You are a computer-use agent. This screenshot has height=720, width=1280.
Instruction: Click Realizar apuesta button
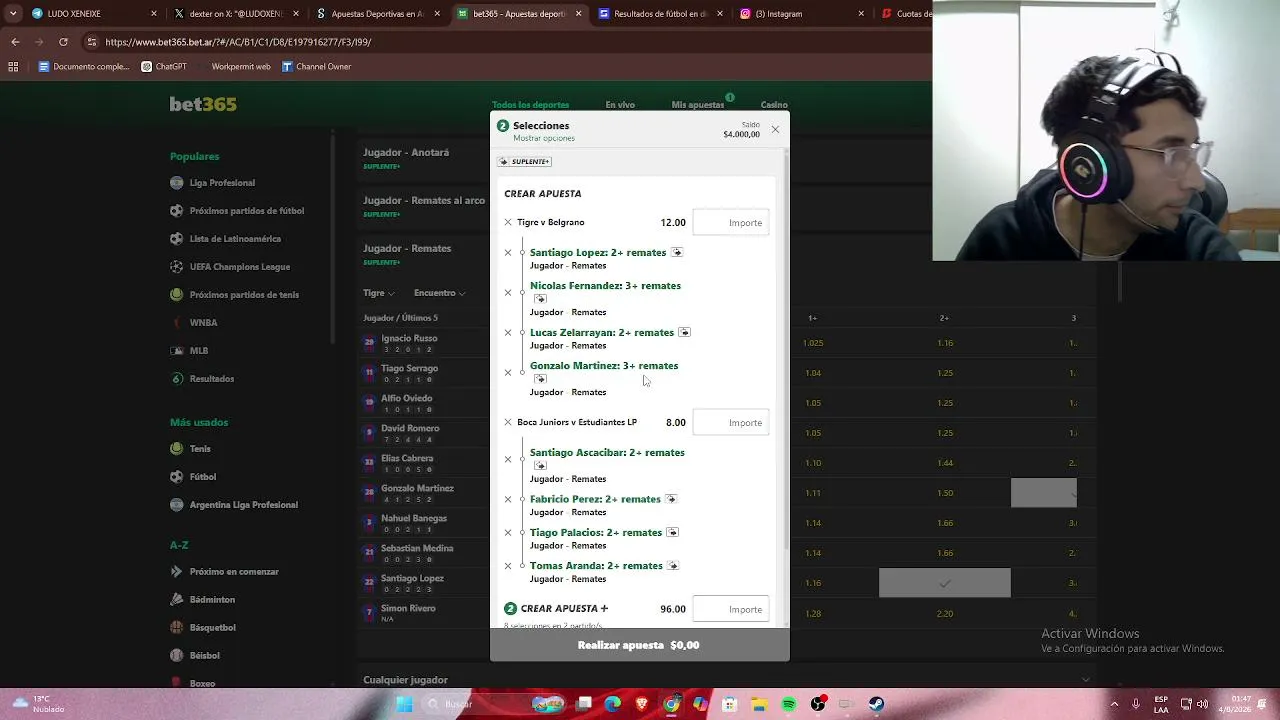tap(640, 645)
